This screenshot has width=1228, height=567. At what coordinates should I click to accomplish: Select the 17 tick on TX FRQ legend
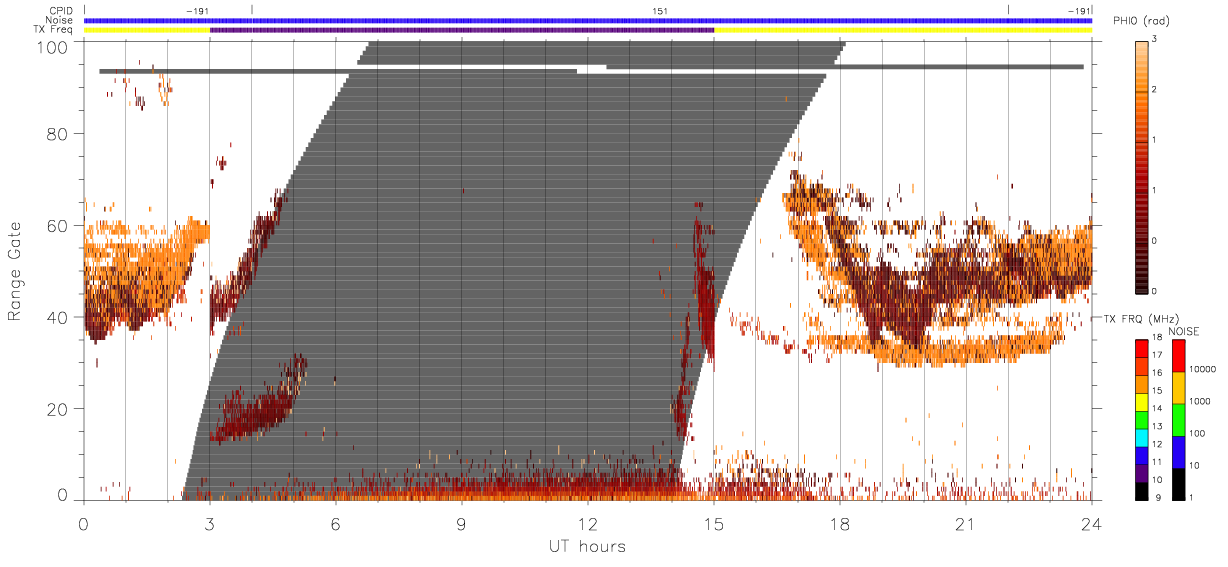(x=1158, y=356)
